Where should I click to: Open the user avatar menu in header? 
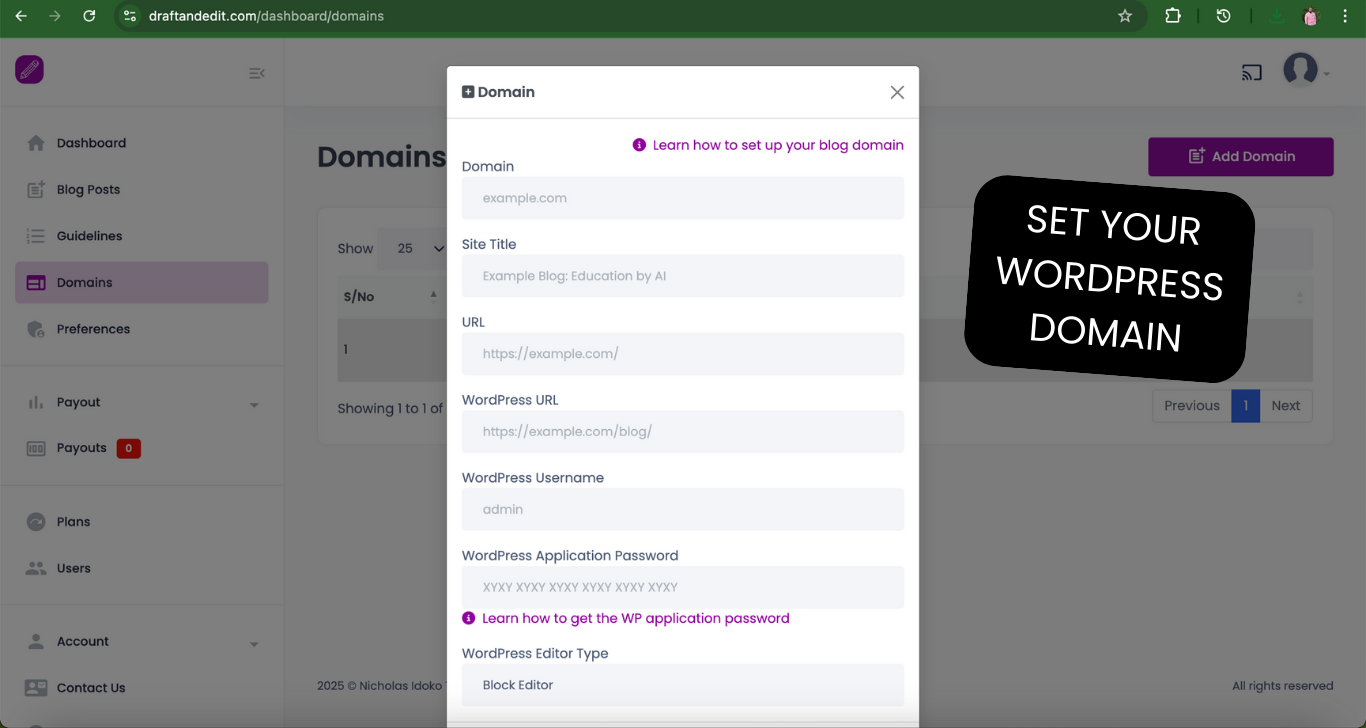(1306, 70)
